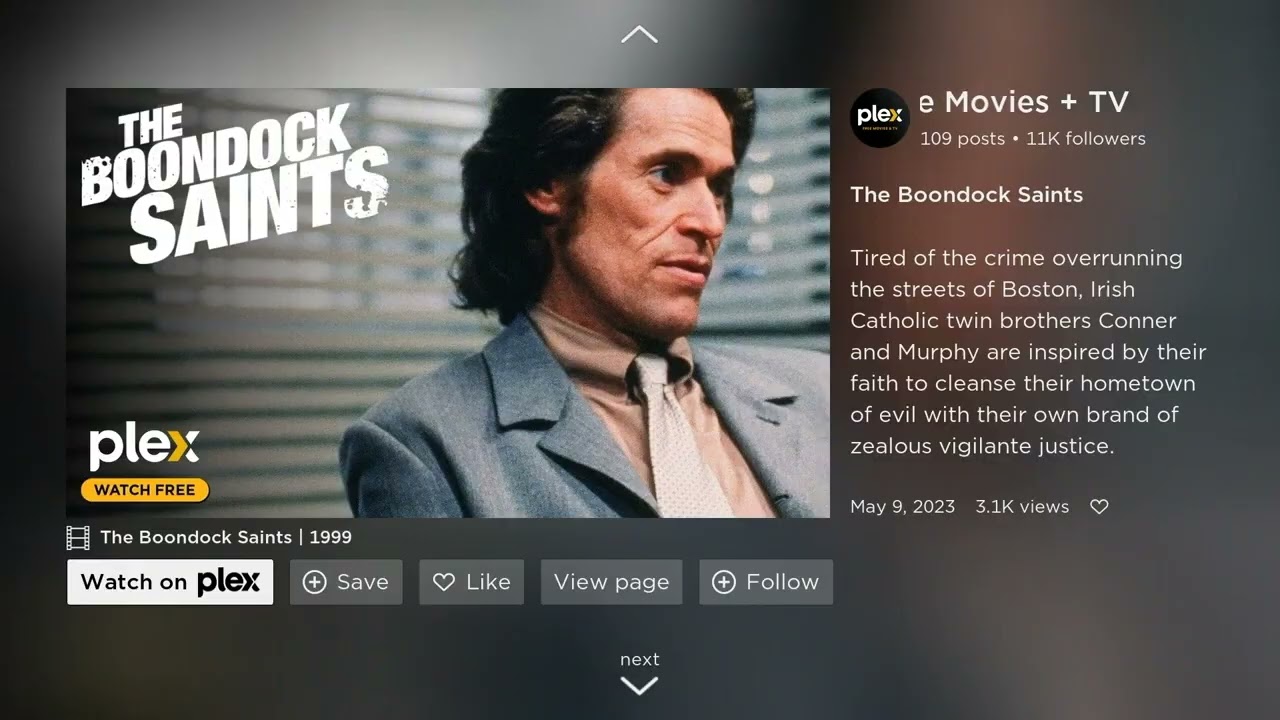Image resolution: width=1280 pixels, height=720 pixels.
Task: Open View page button
Action: coord(612,582)
